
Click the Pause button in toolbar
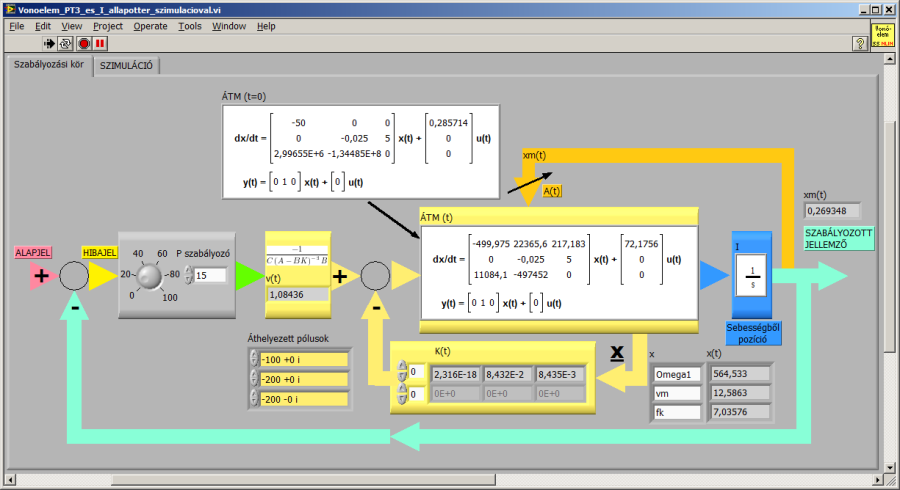point(101,44)
